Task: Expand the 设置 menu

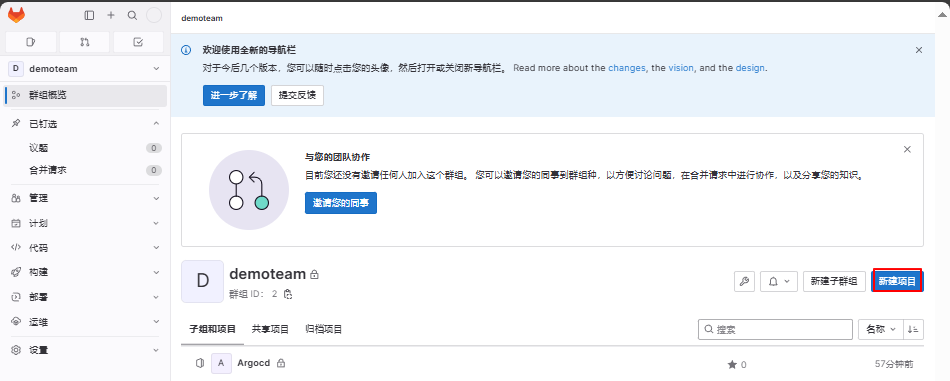Action: click(x=85, y=350)
